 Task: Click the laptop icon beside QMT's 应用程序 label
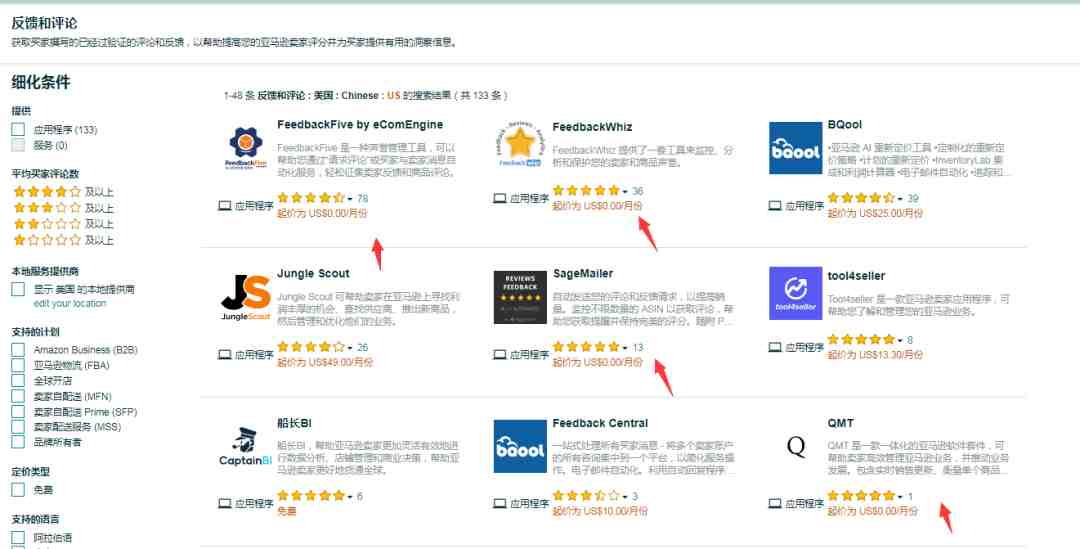pyautogui.click(x=775, y=504)
